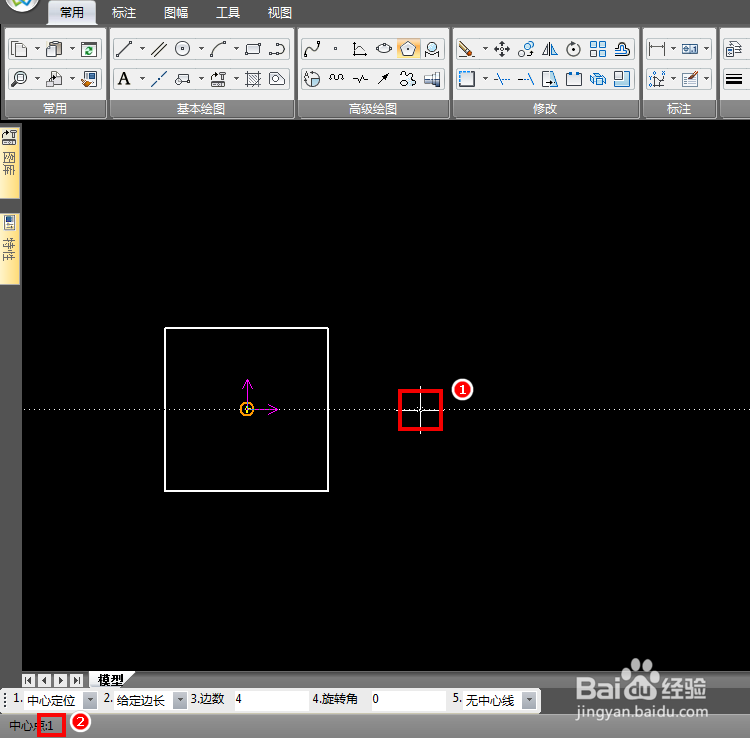The image size is (750, 738).
Task: Expand the Eraser tool dropdown arrow
Action: click(x=485, y=49)
